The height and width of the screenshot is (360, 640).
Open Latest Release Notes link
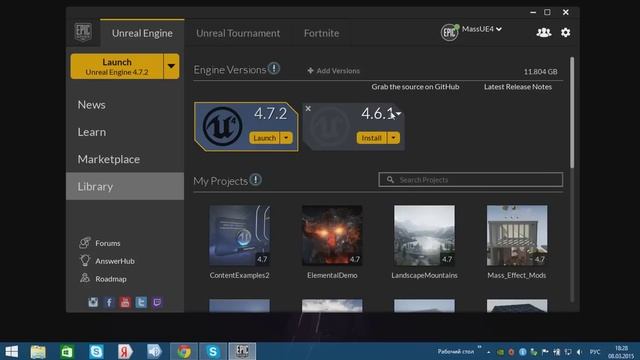coord(518,87)
